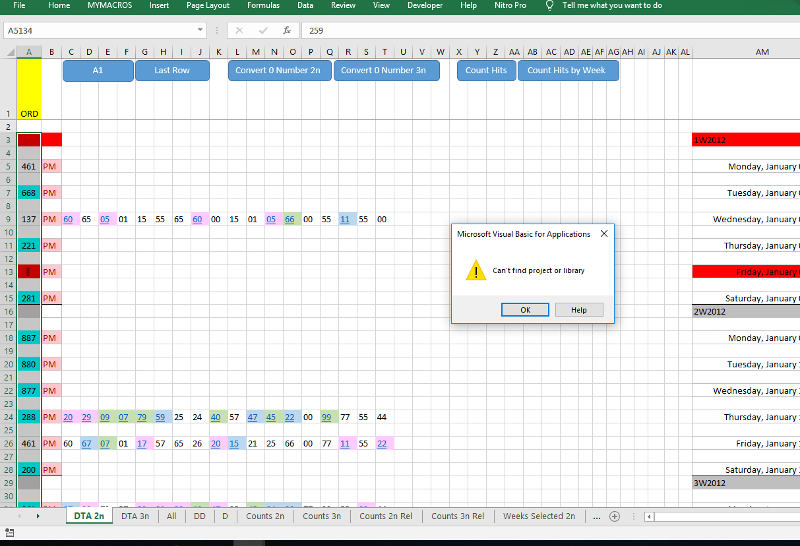Click the hyperlinked 22 at row 26 end
Viewport: 800px width, 546px height.
click(x=382, y=443)
